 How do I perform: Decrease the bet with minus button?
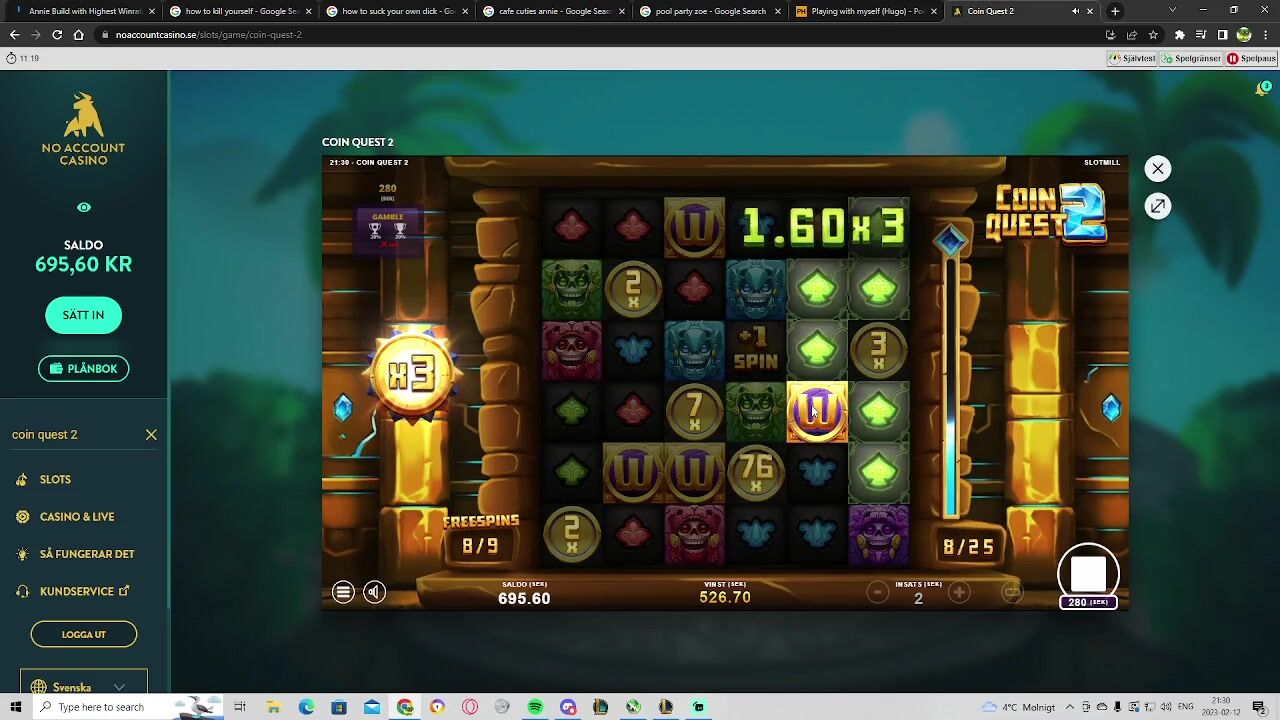tap(877, 593)
